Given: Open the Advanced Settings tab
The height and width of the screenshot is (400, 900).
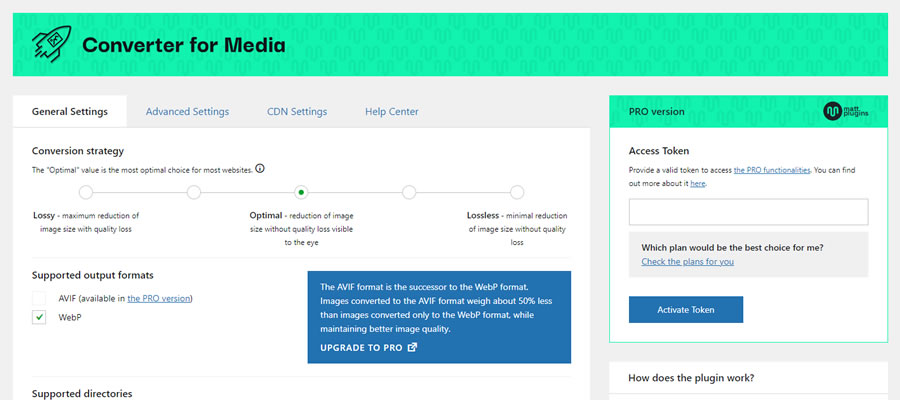Looking at the screenshot, I should click(x=187, y=112).
